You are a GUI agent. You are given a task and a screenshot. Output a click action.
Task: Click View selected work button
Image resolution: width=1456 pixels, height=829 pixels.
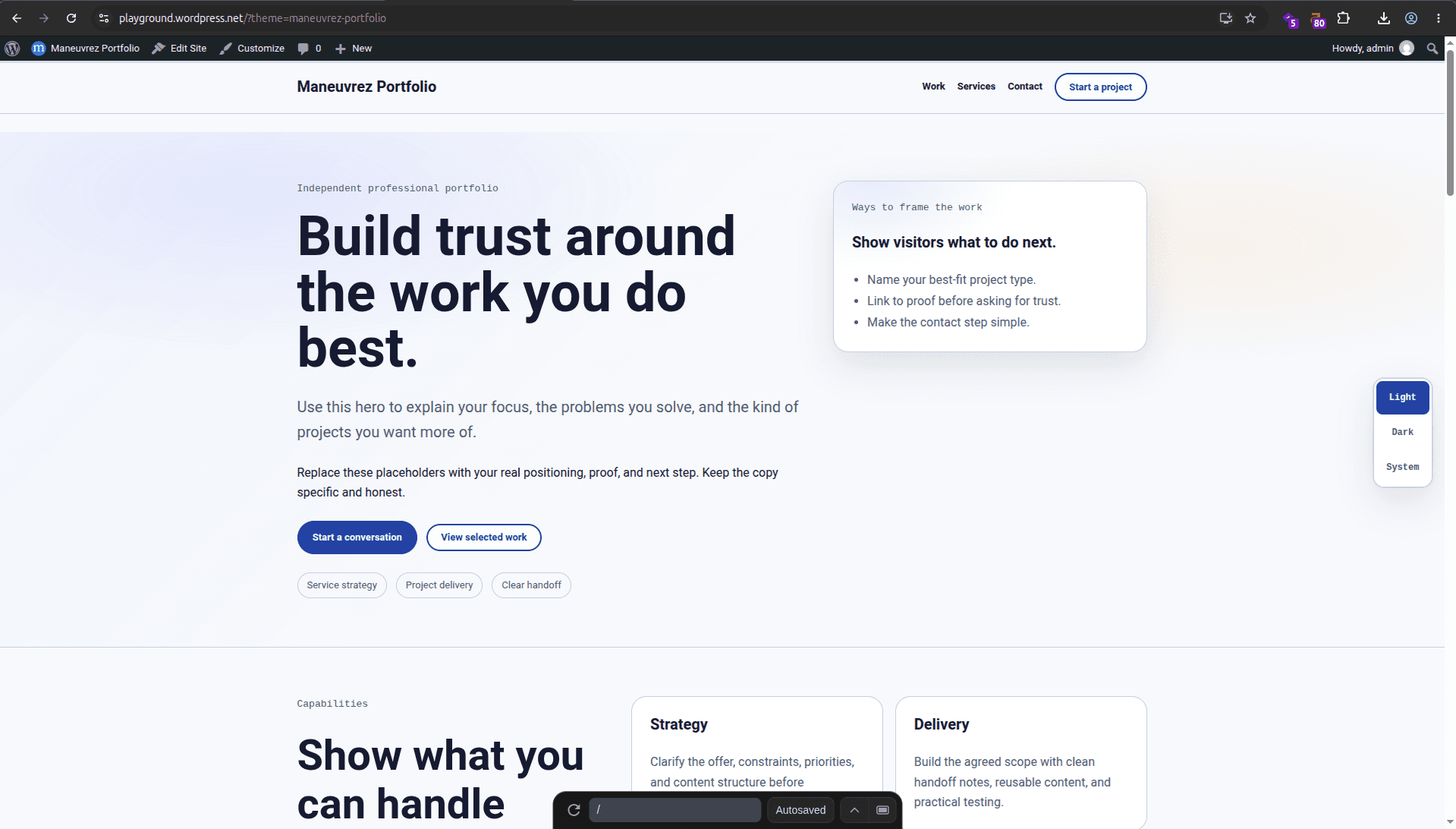[483, 537]
